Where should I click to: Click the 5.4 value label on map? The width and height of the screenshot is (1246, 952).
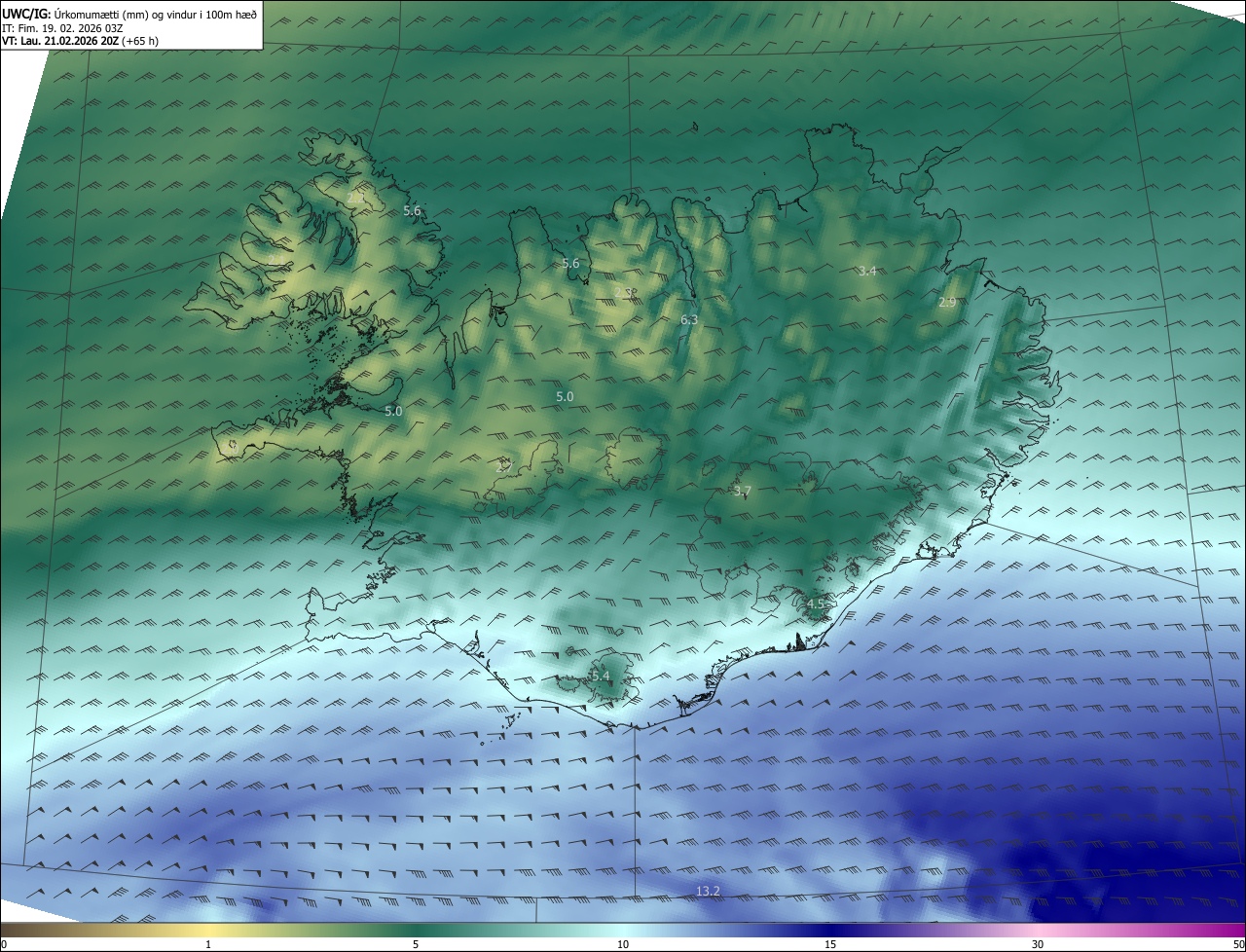click(x=601, y=677)
